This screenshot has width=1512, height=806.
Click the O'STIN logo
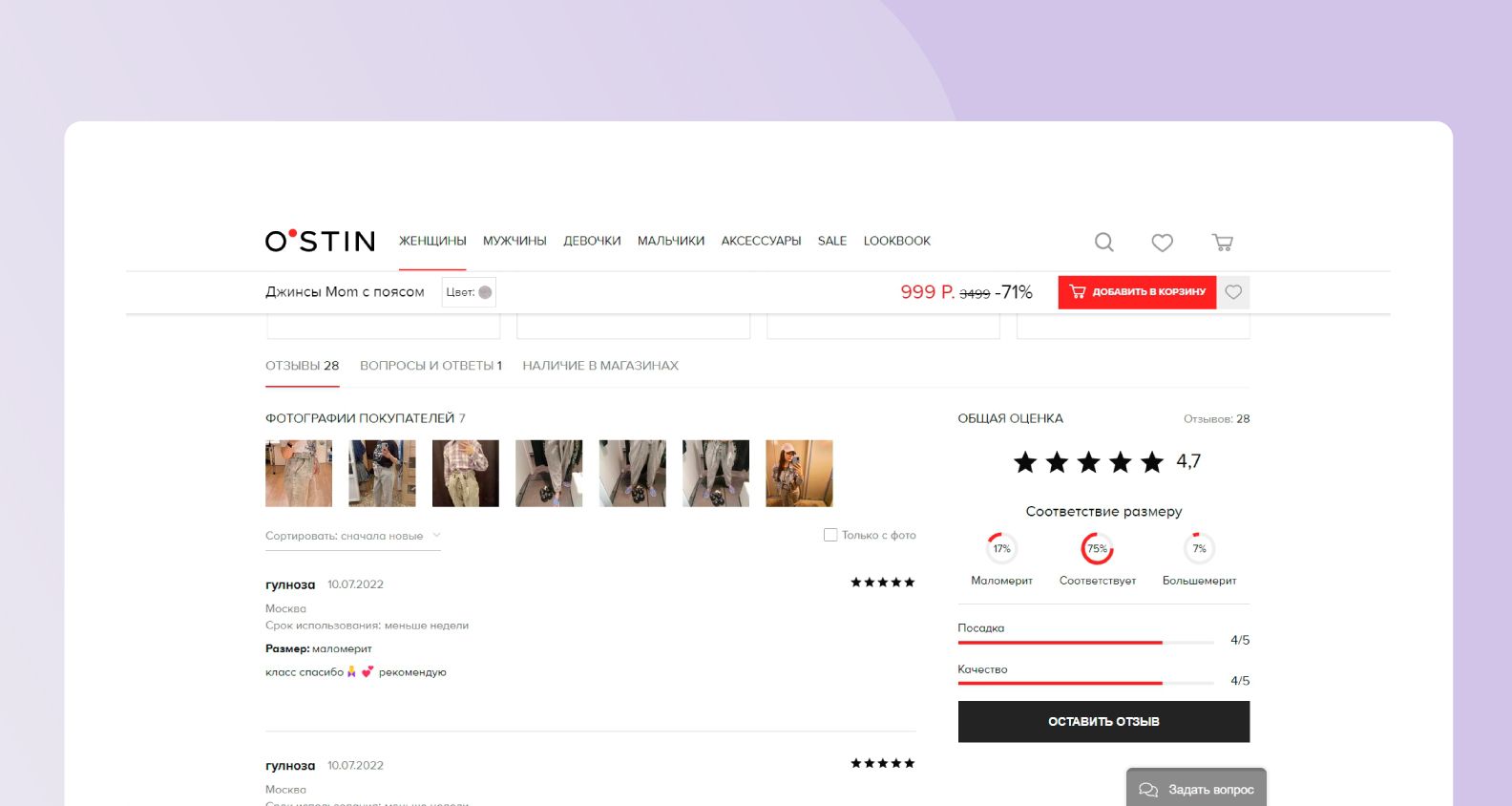(x=320, y=241)
